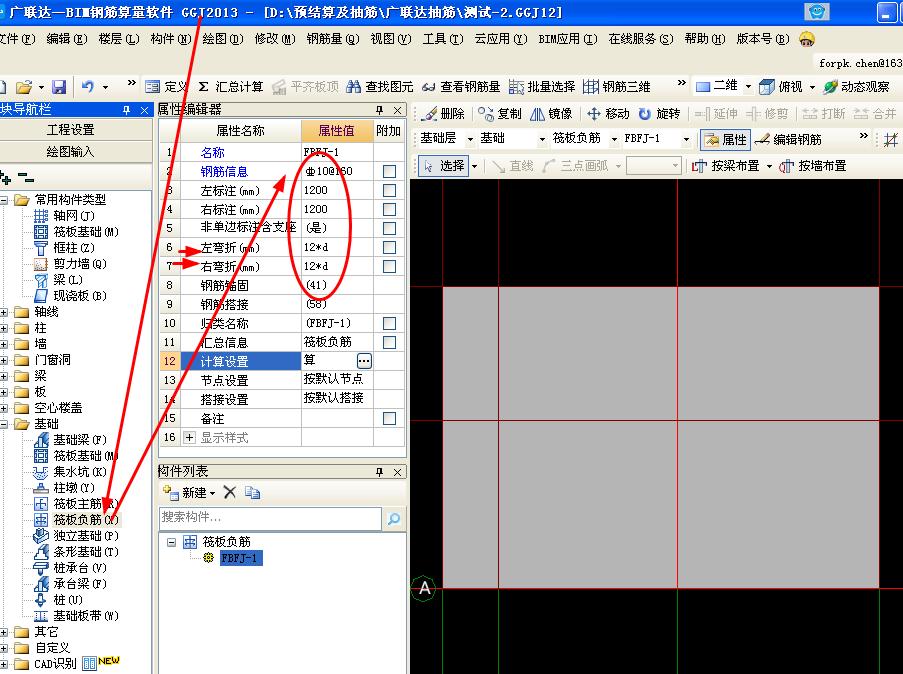
Task: Click 按梁布置 place by beam
Action: (726, 166)
